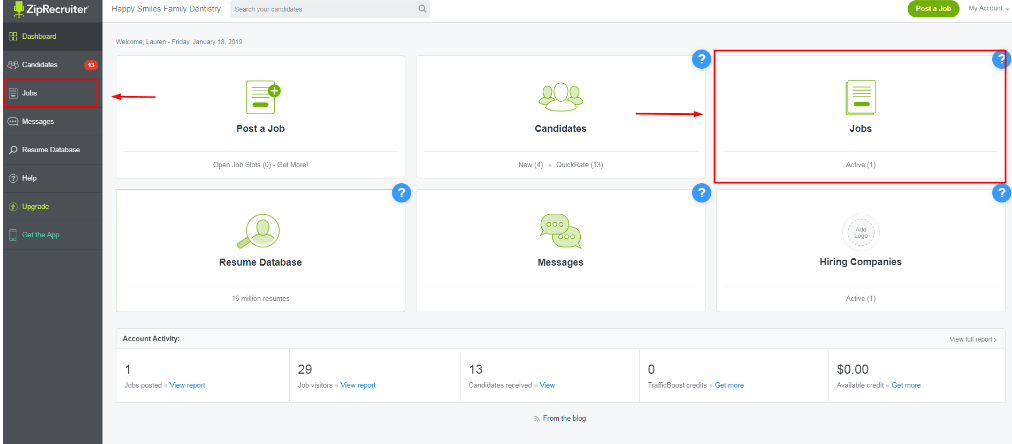1012x444 pixels.
Task: Click the Jobs sidebar document icon
Action: (13, 93)
